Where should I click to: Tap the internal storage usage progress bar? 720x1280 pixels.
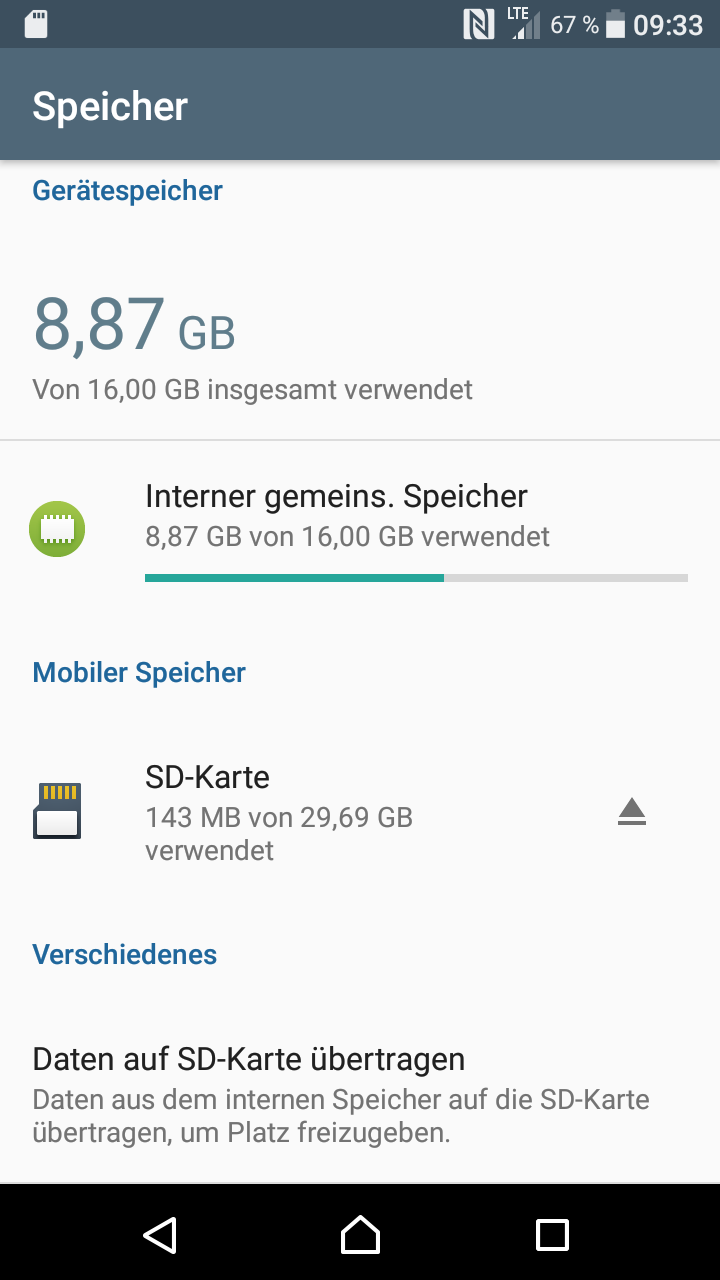click(416, 578)
